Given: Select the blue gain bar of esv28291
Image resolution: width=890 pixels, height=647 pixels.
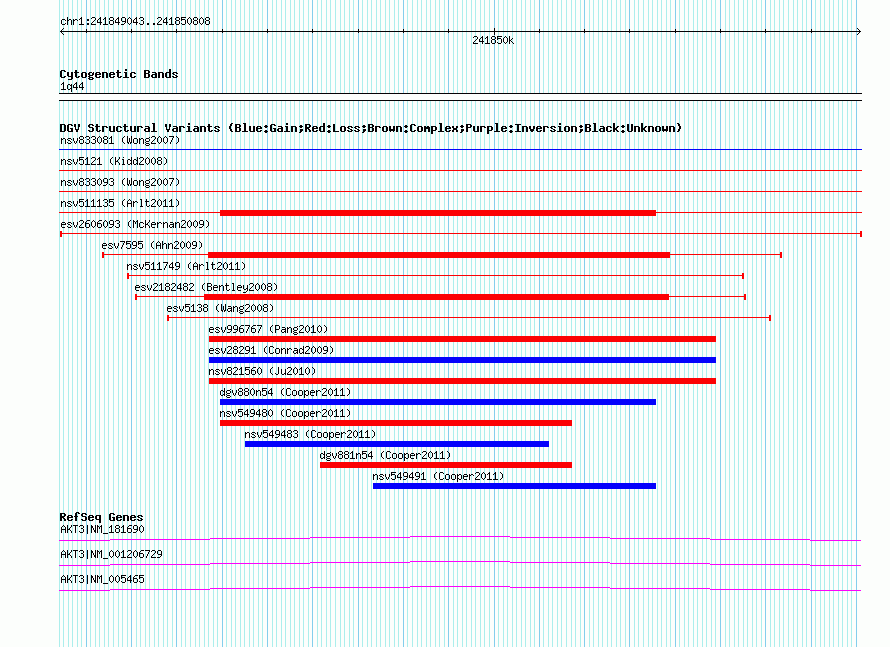Looking at the screenshot, I should click(x=462, y=360).
